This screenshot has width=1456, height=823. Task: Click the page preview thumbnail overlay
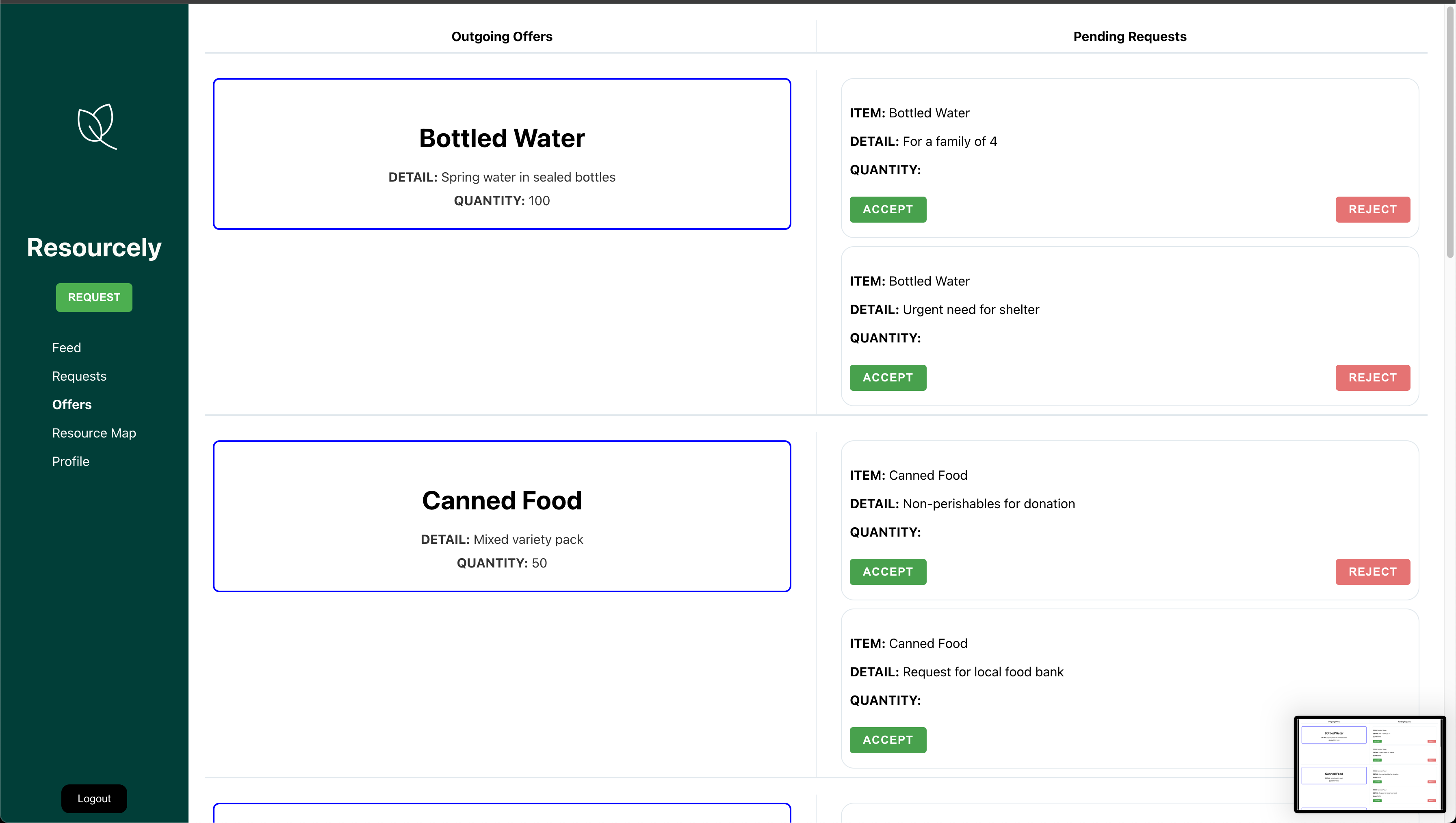coord(1369,764)
